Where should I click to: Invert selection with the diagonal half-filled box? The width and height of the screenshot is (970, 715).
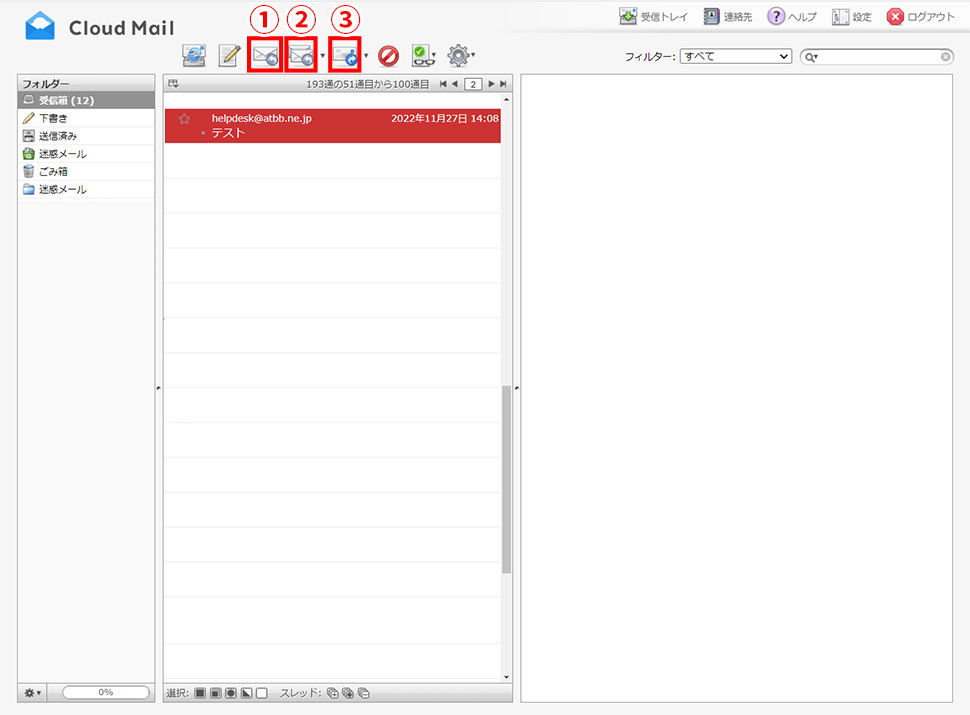[246, 693]
